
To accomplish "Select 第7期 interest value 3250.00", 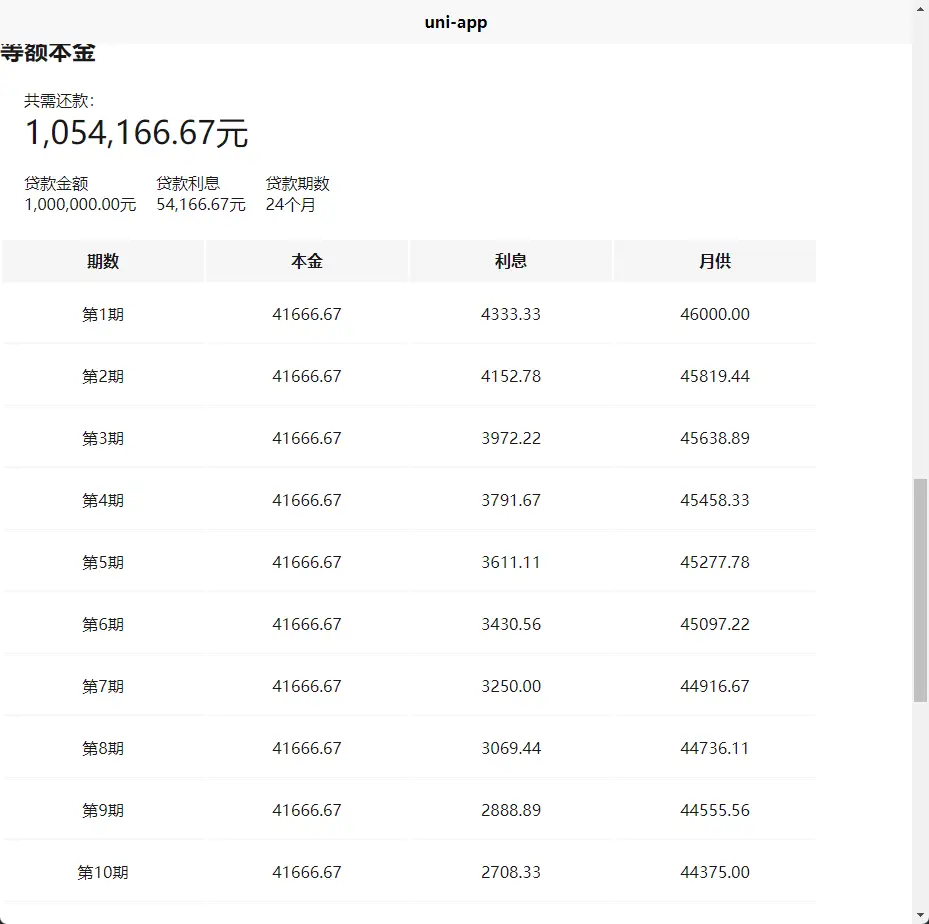I will coord(511,687).
